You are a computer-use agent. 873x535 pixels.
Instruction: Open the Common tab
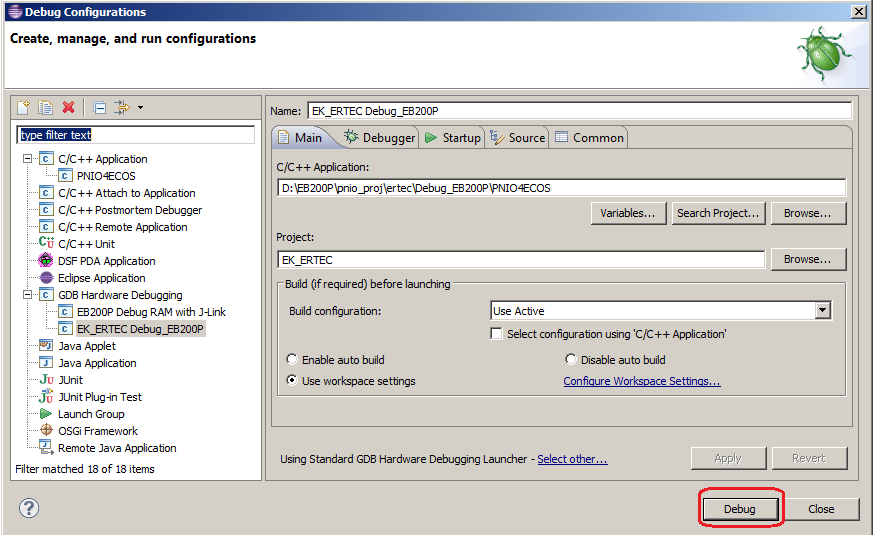590,138
